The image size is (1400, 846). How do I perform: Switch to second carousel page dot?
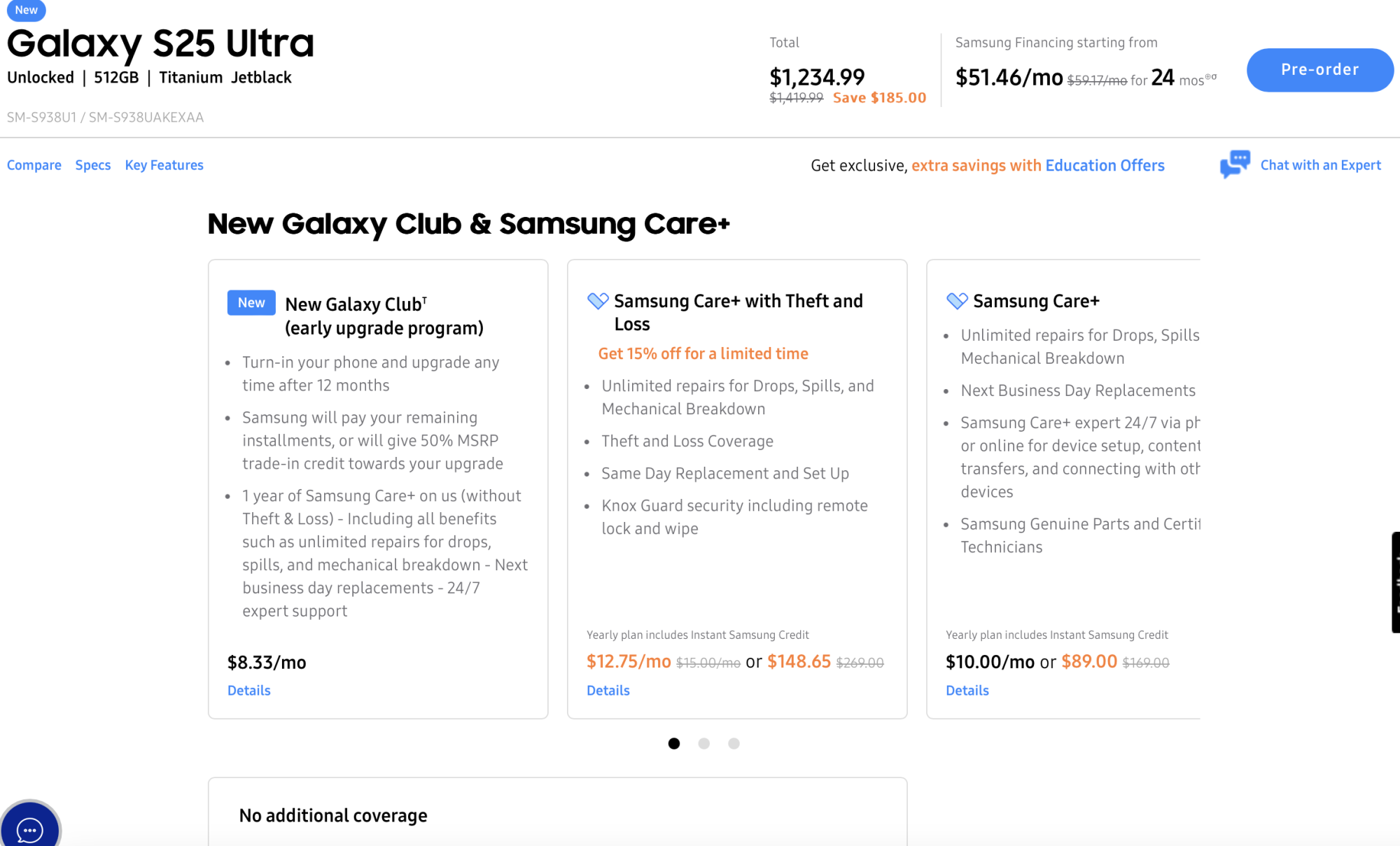[x=704, y=743]
